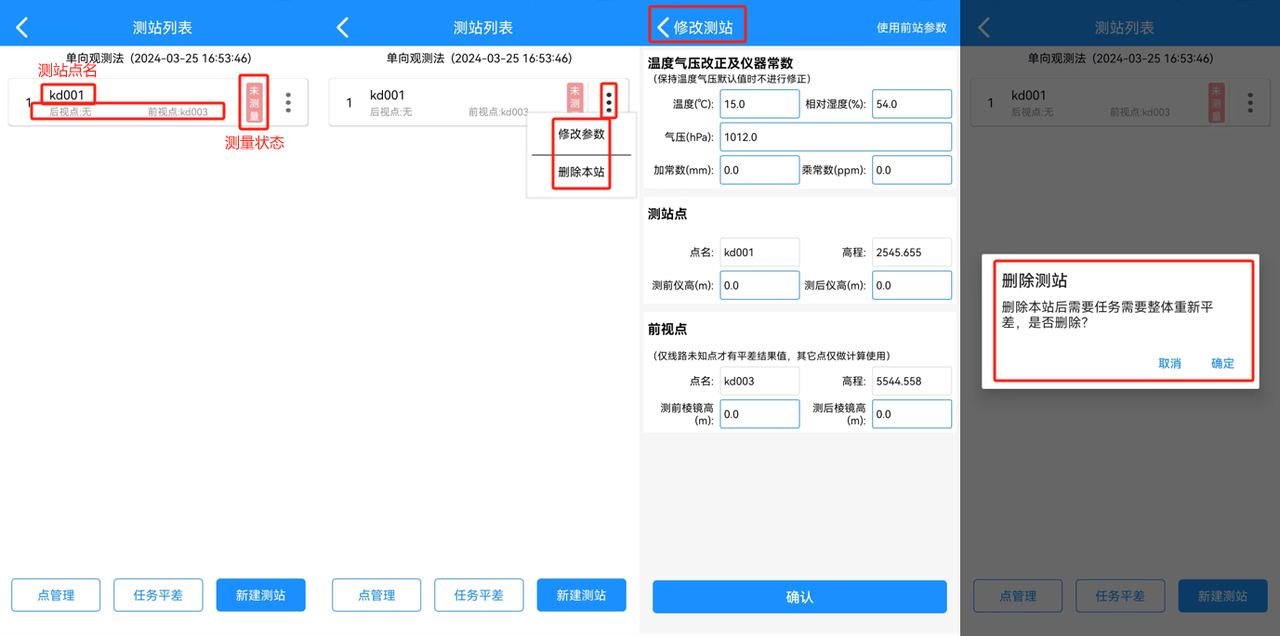1280x636 pixels.
Task: Edit the 测前棱镜高(m) field
Action: click(x=758, y=414)
